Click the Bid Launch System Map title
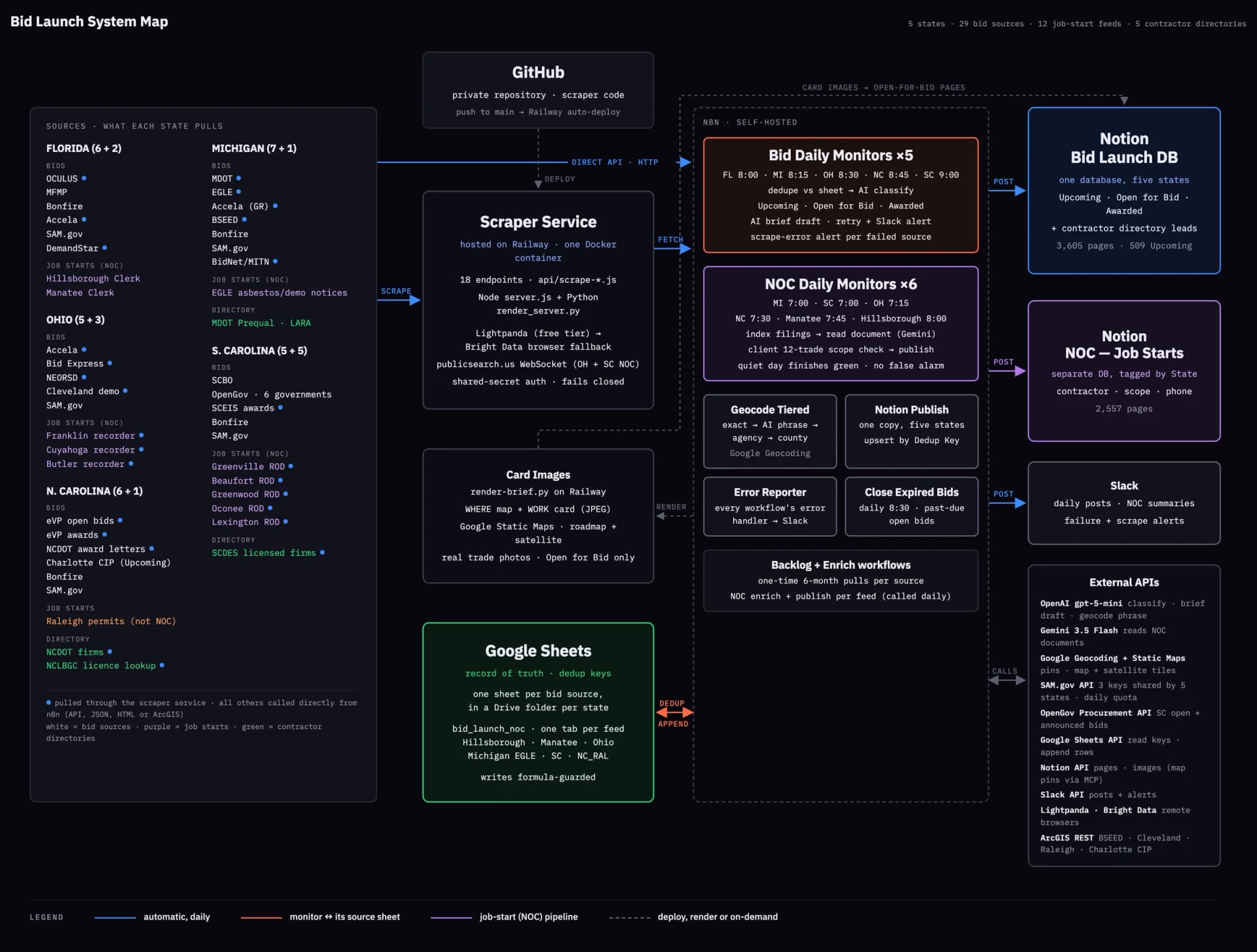The image size is (1257, 952). coord(89,22)
